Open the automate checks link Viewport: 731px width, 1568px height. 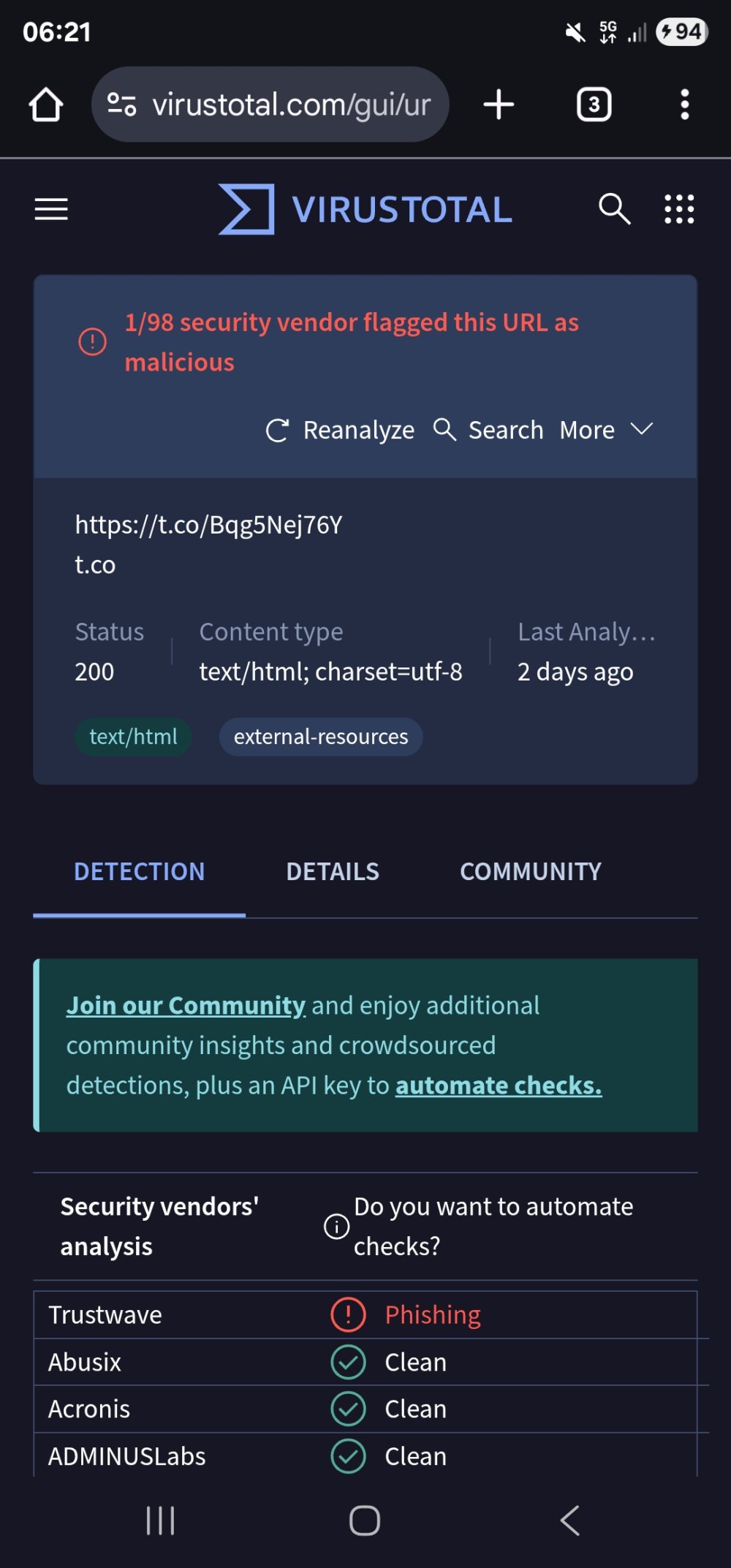(499, 1086)
